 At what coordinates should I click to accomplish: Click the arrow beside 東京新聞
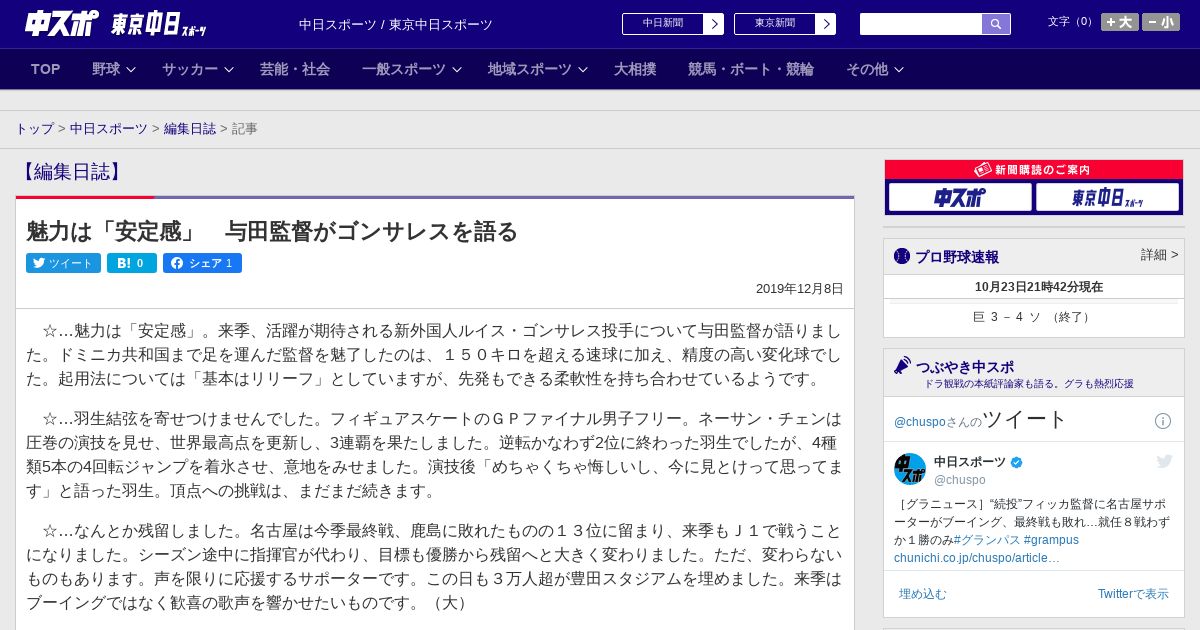tap(826, 24)
